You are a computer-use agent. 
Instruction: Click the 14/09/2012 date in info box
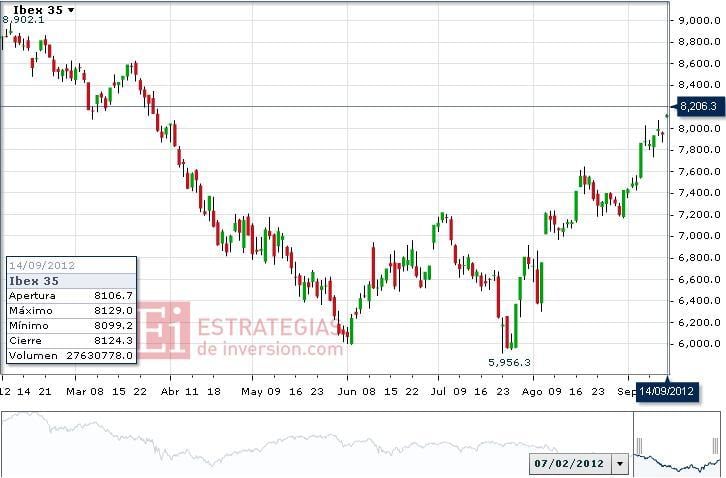tap(42, 265)
